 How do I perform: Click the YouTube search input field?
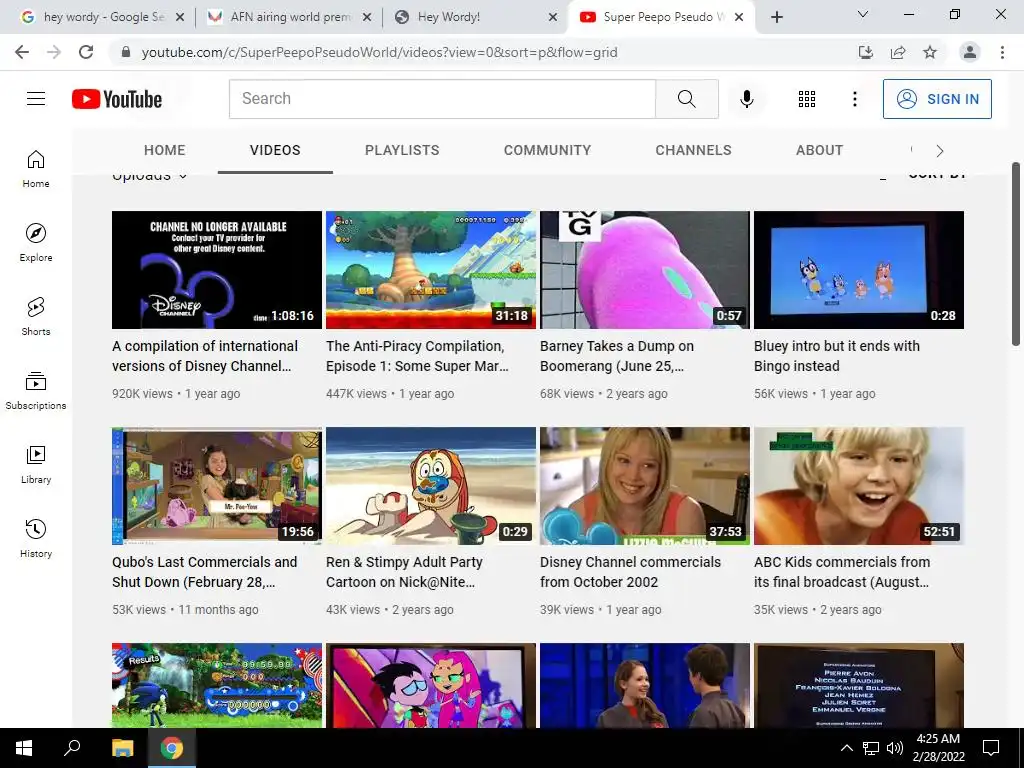click(x=442, y=99)
